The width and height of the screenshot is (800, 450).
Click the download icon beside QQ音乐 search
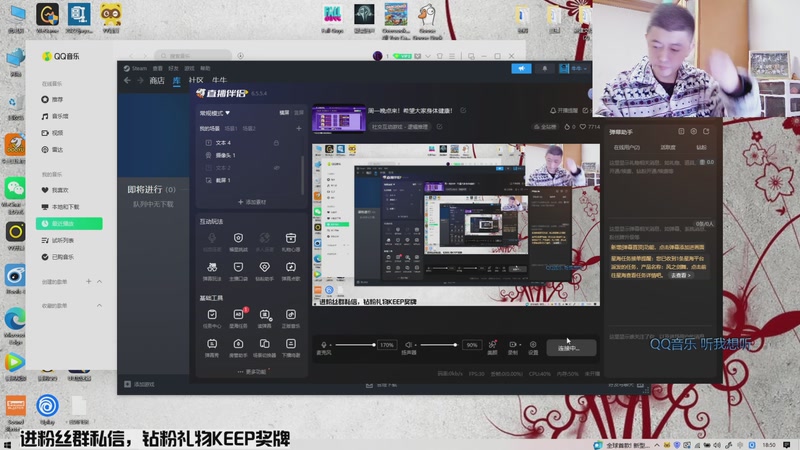tap(240, 56)
